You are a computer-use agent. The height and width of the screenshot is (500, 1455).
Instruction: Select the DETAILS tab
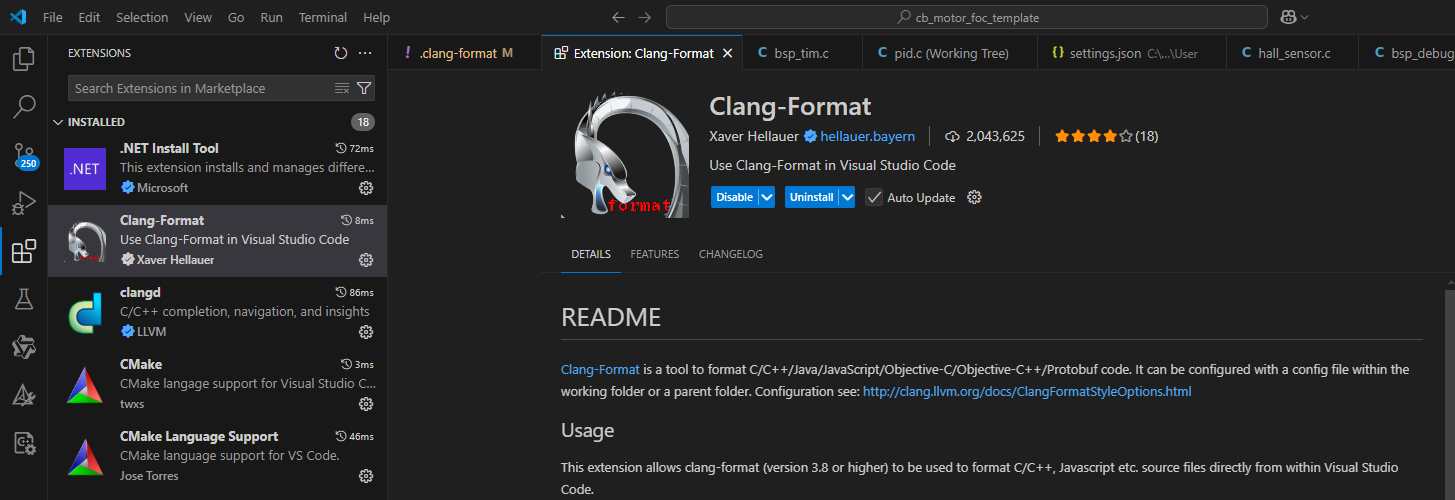591,254
